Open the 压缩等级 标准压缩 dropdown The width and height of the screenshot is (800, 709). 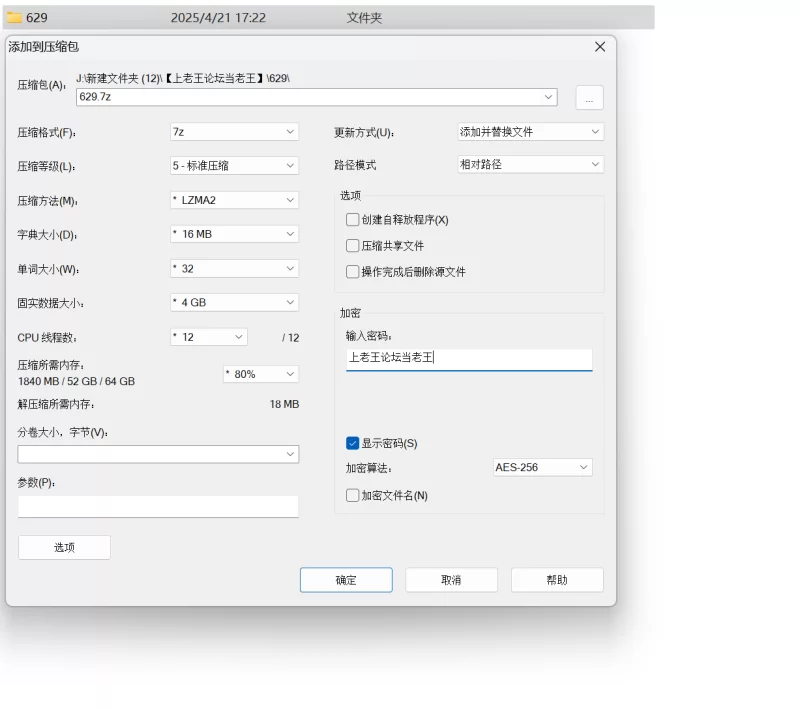tap(234, 166)
